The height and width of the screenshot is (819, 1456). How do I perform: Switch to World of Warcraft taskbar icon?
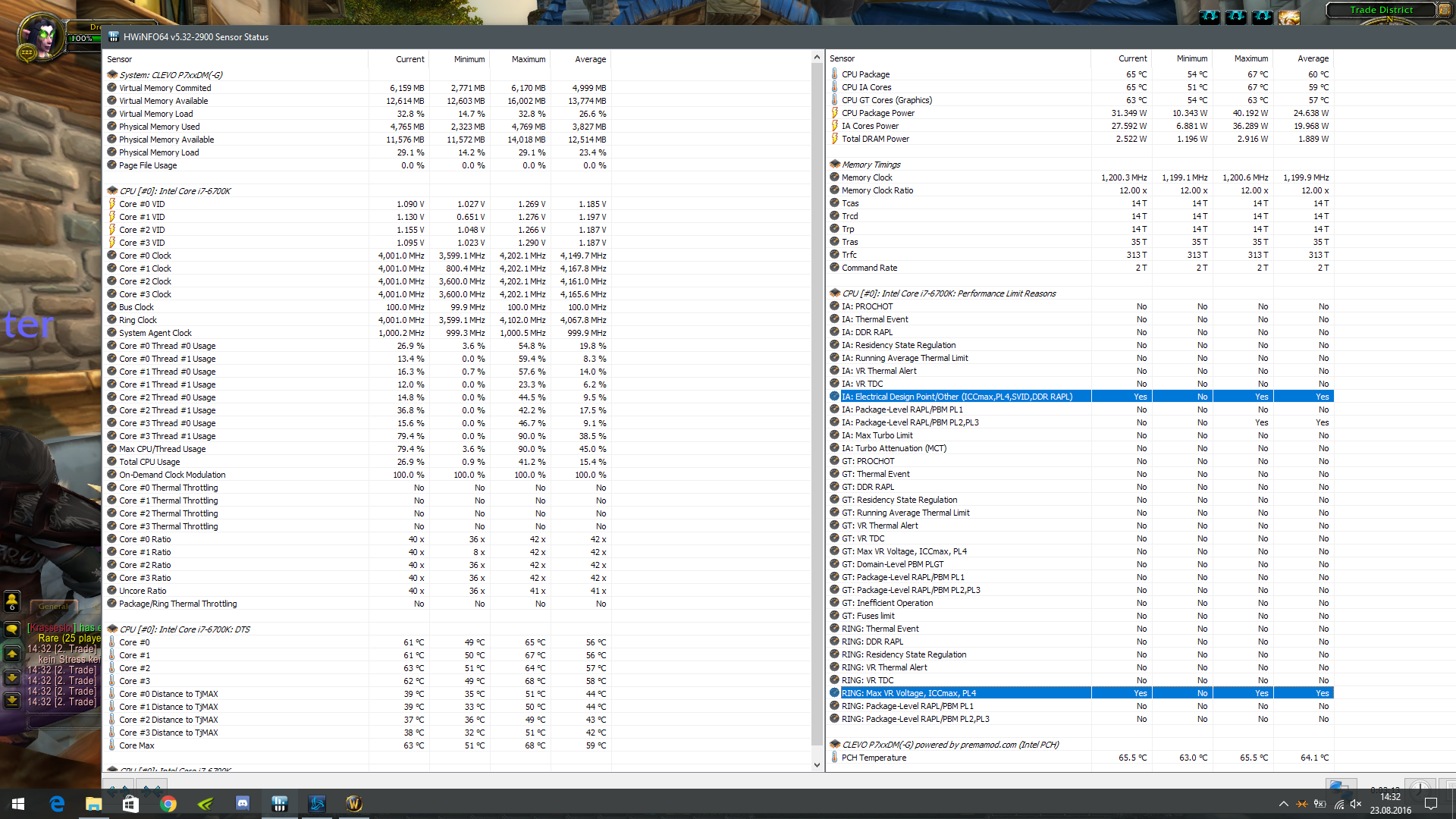coord(354,804)
